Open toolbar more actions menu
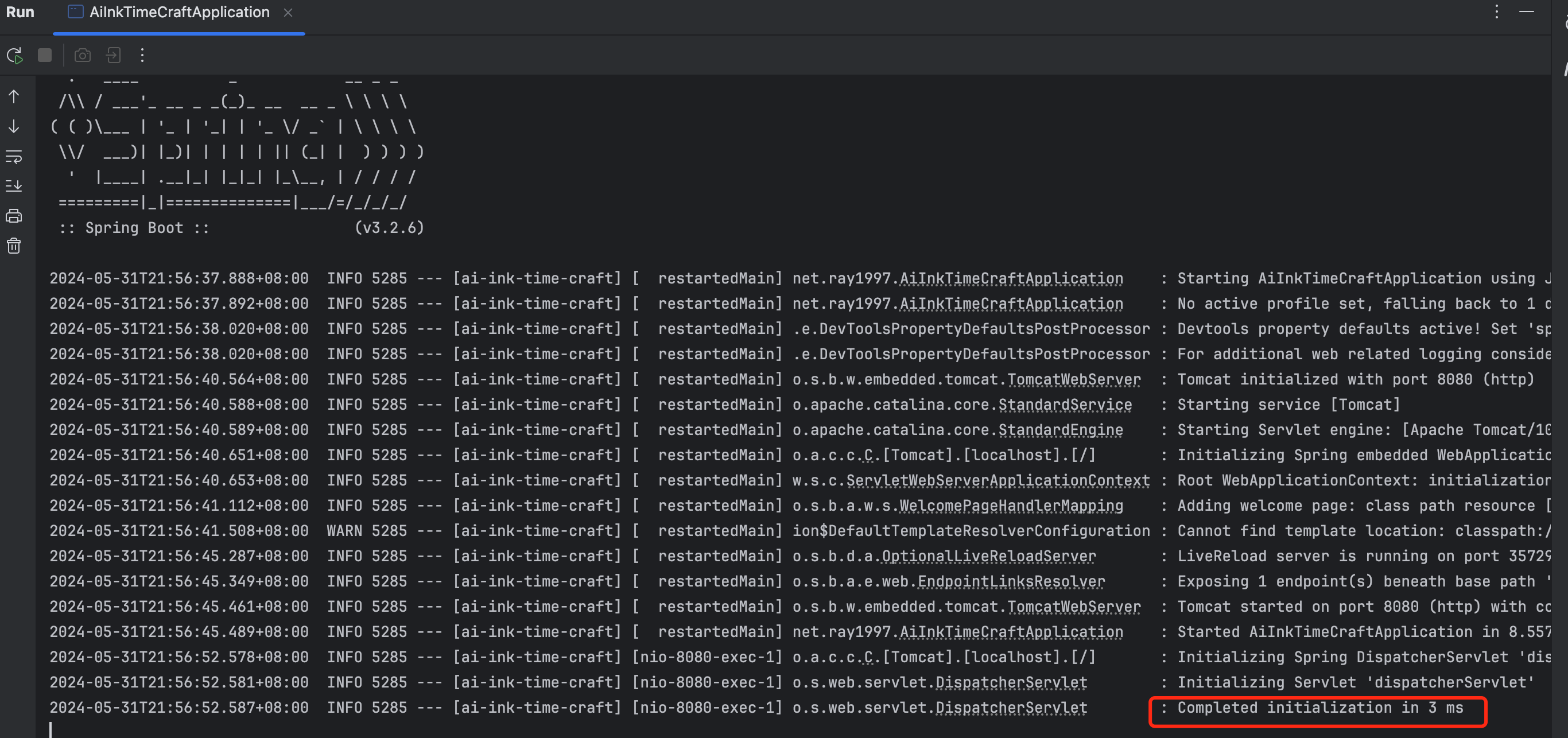 coord(142,55)
